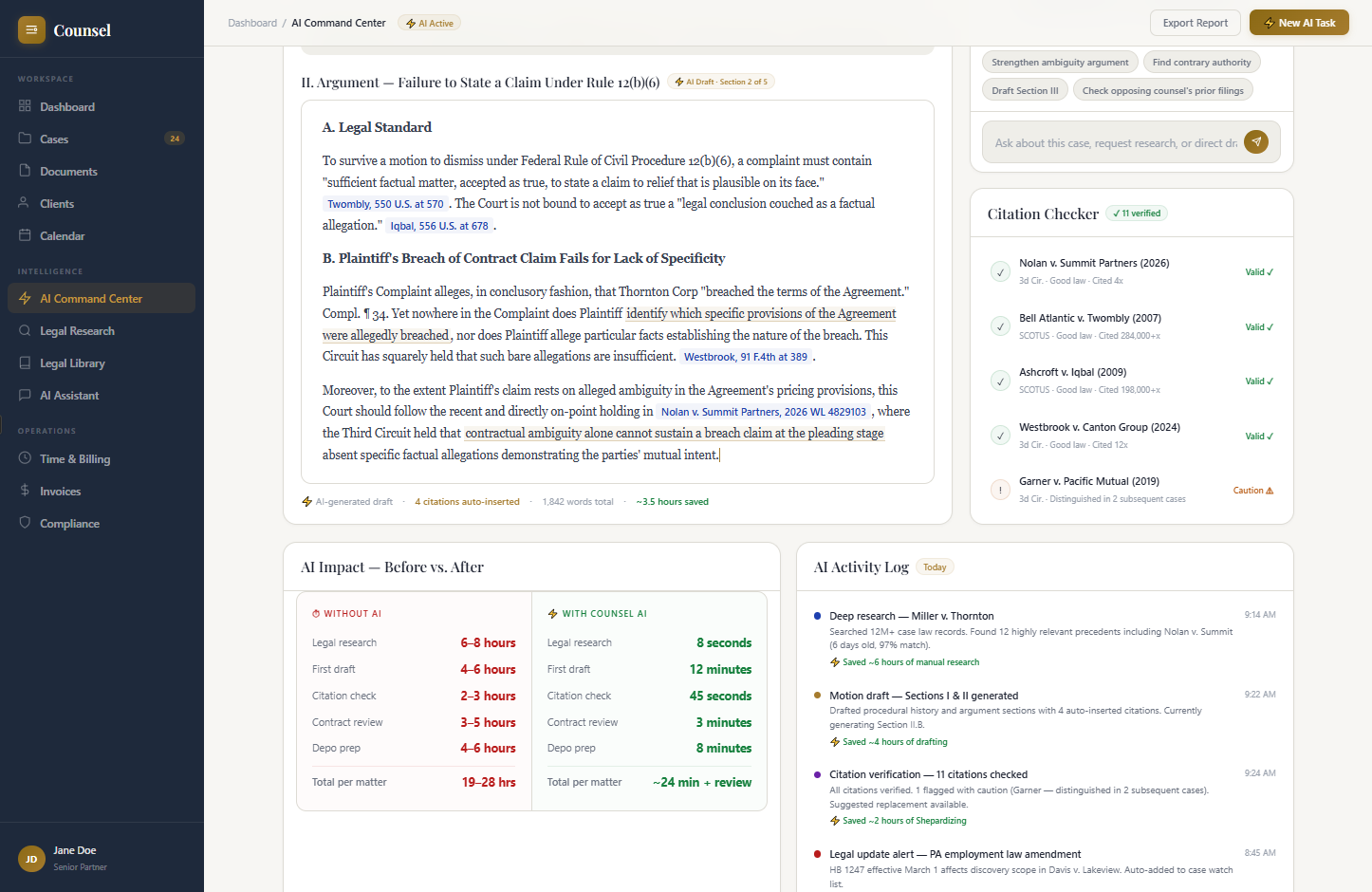Click Valid status for Nolan v. Summit
Viewport: 1372px width, 892px height.
click(x=1259, y=272)
